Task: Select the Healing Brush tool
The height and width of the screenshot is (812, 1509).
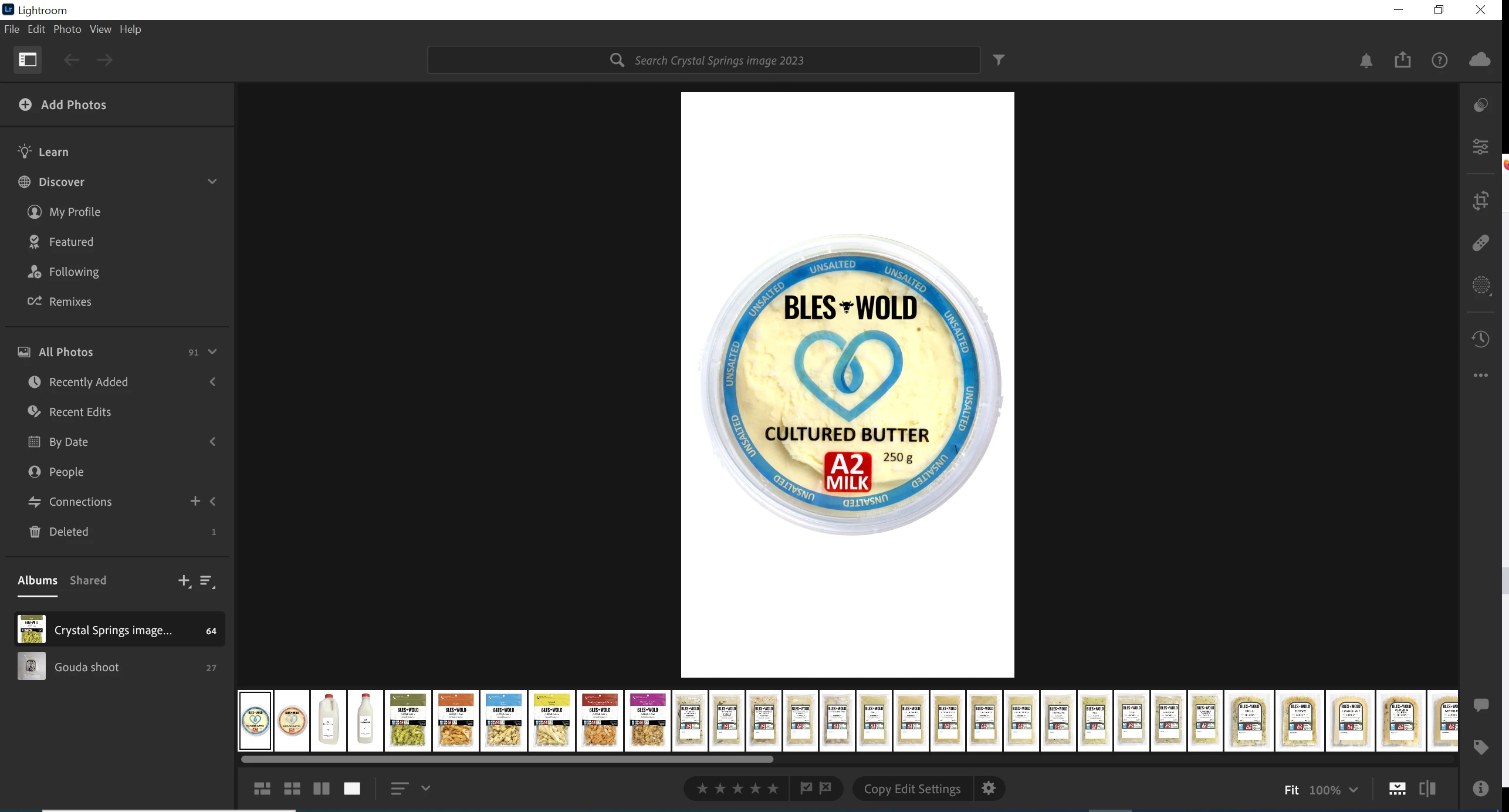Action: 1480,243
